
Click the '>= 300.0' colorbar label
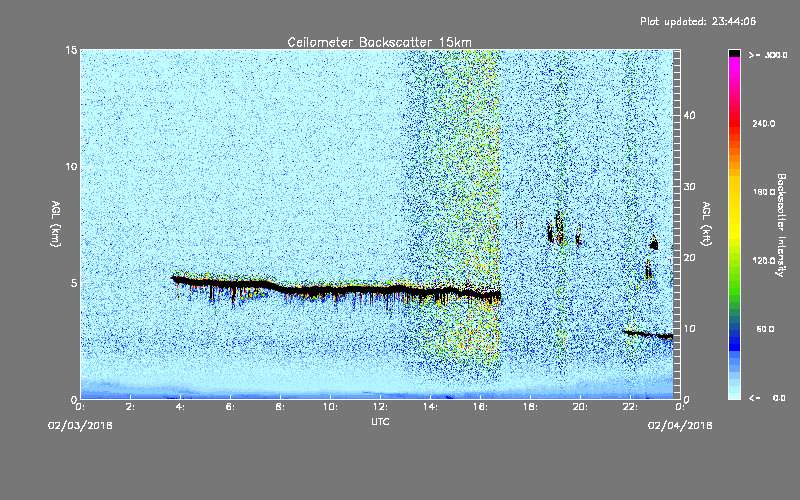(x=768, y=55)
